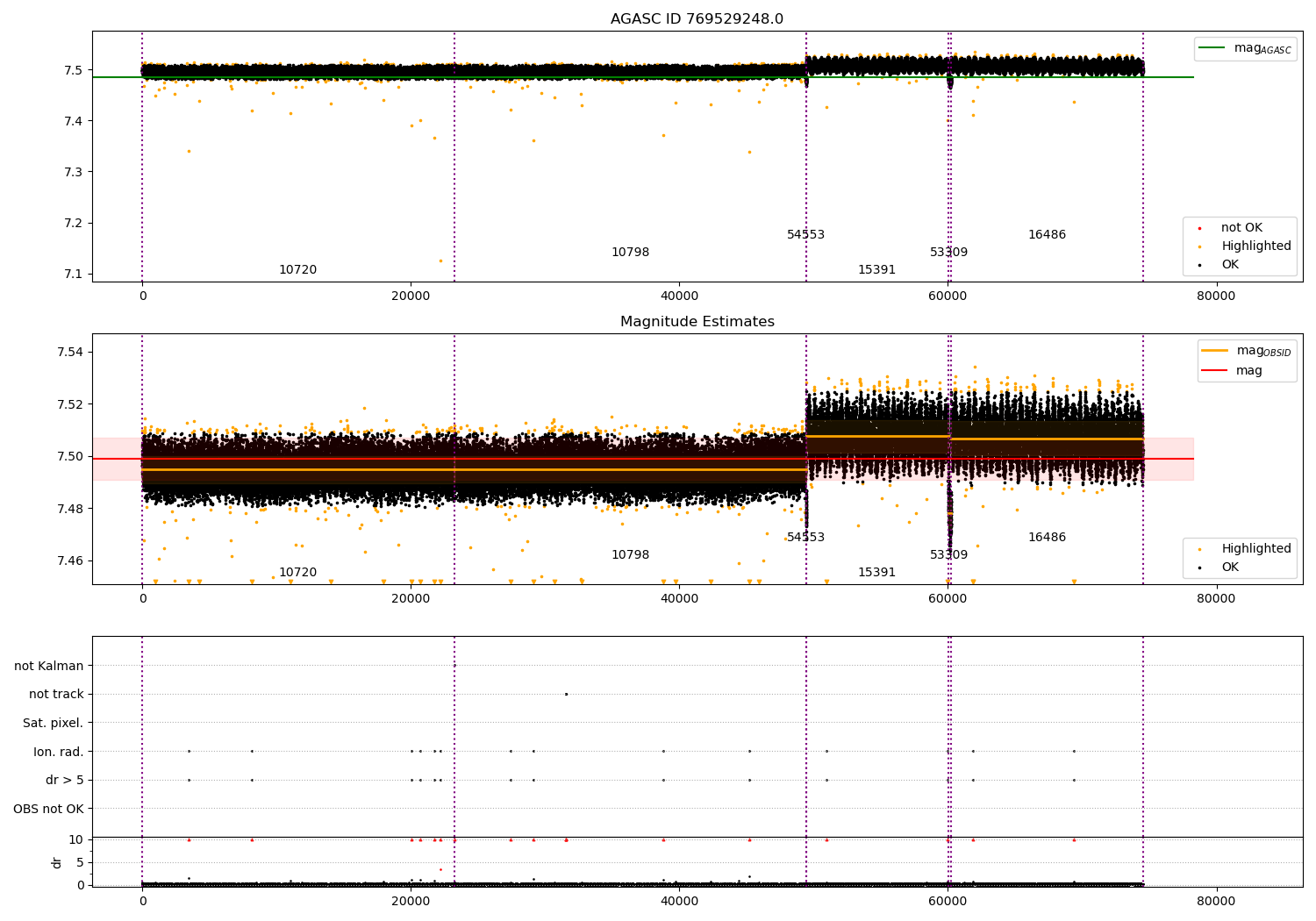
Task: Click obsid label 16486 in Magnitude Estimates plot
Action: click(1047, 538)
